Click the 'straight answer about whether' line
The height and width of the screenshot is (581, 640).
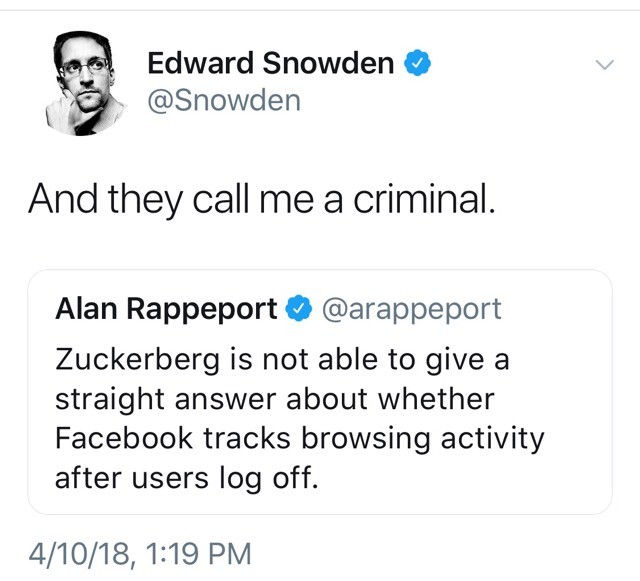275,399
